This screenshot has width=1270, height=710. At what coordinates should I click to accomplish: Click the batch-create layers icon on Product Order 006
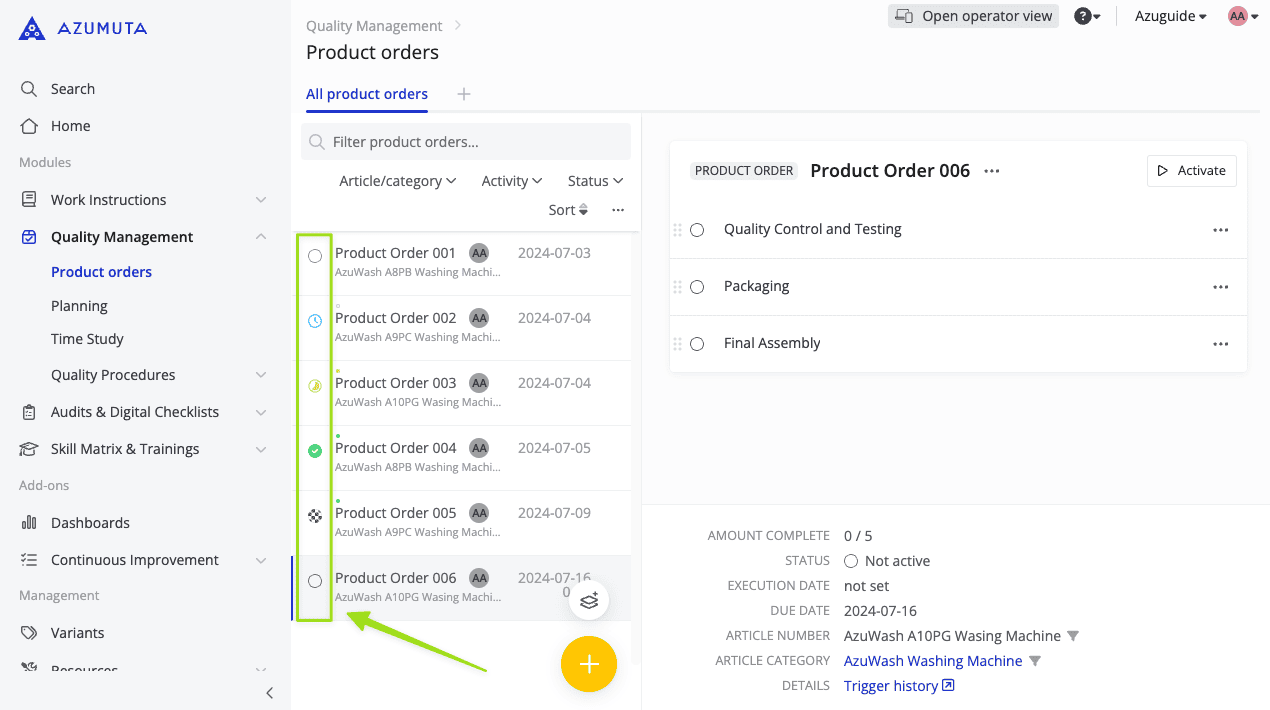[x=589, y=599]
